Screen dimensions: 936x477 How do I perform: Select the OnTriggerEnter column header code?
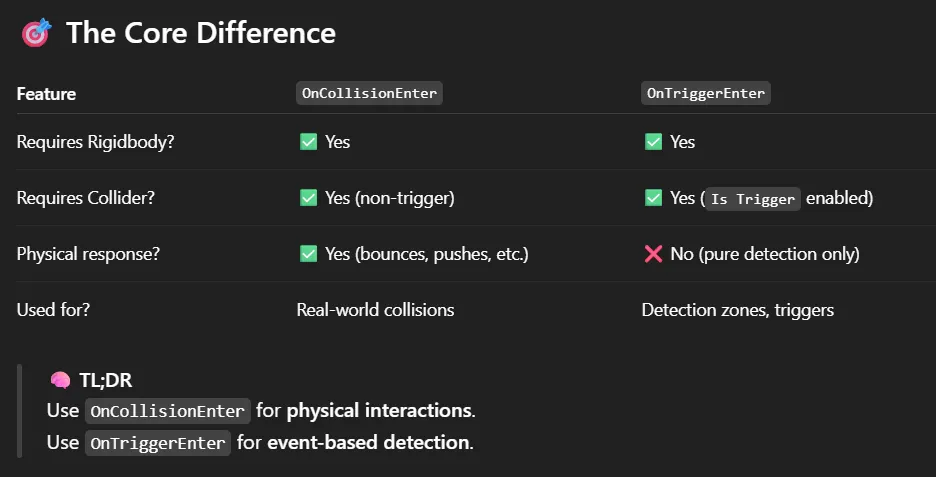pyautogui.click(x=706, y=93)
